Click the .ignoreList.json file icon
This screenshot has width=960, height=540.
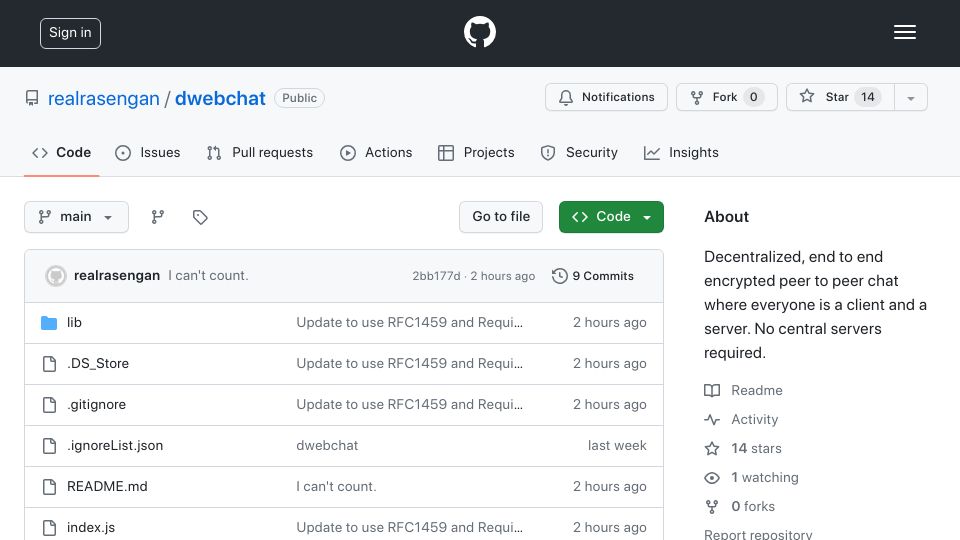[x=50, y=446]
